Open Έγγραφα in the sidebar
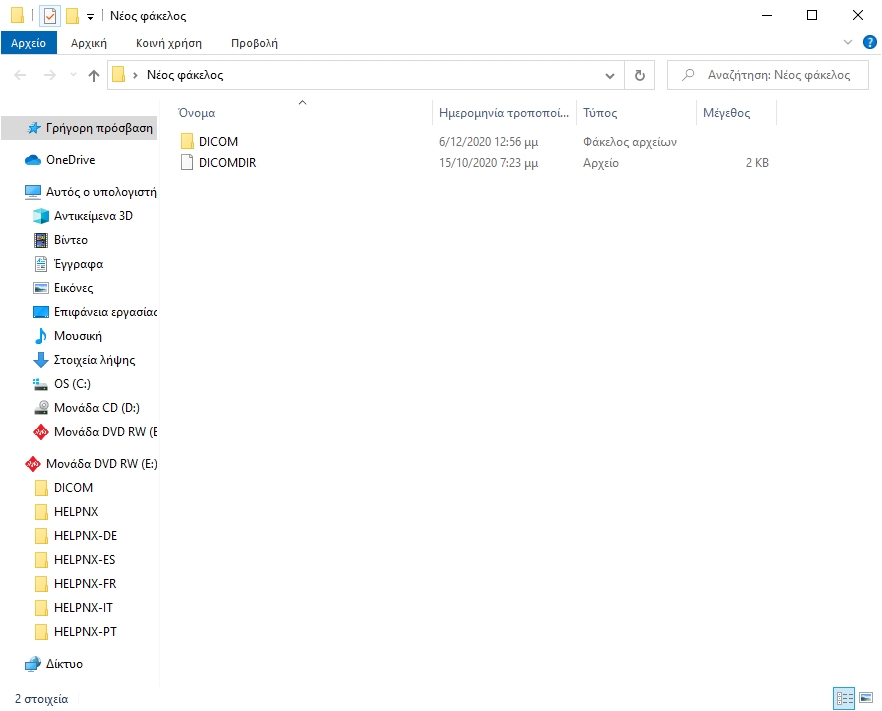Viewport: 882px width, 711px height. [79, 264]
